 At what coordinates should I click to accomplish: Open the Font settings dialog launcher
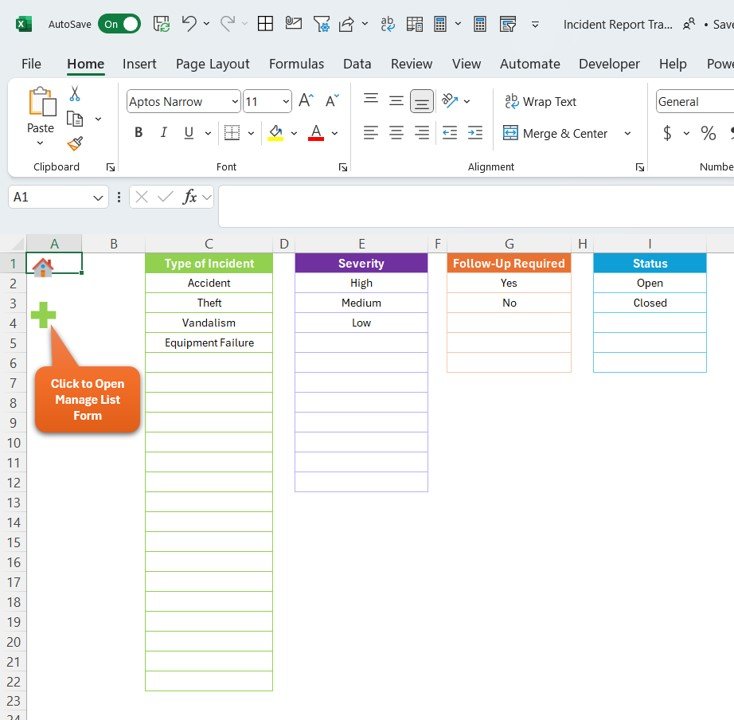point(343,167)
